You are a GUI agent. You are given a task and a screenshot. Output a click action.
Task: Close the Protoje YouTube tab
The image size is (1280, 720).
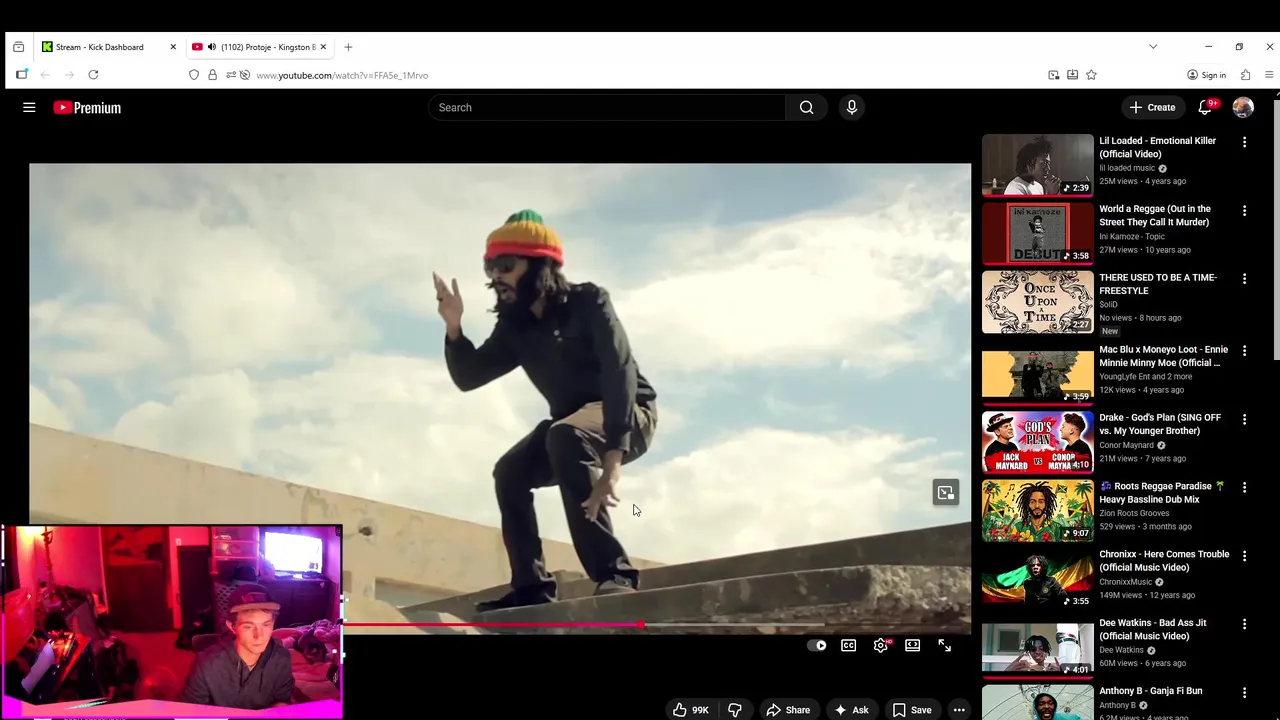click(x=323, y=47)
